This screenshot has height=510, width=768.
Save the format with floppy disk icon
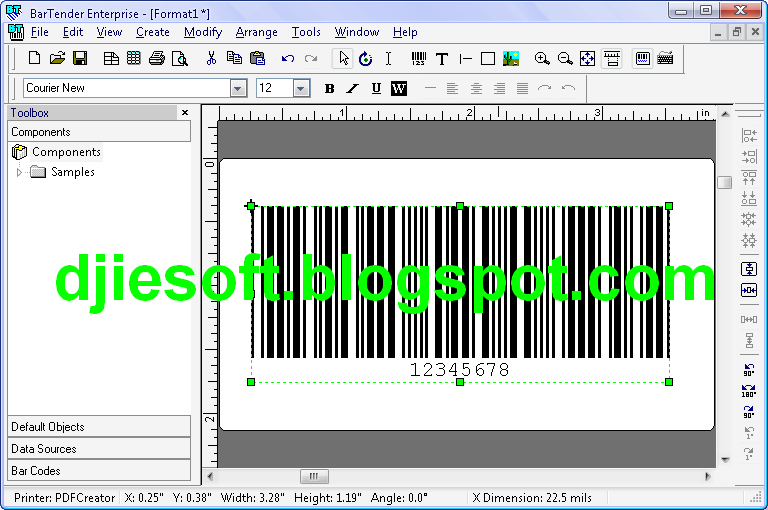tap(80, 58)
